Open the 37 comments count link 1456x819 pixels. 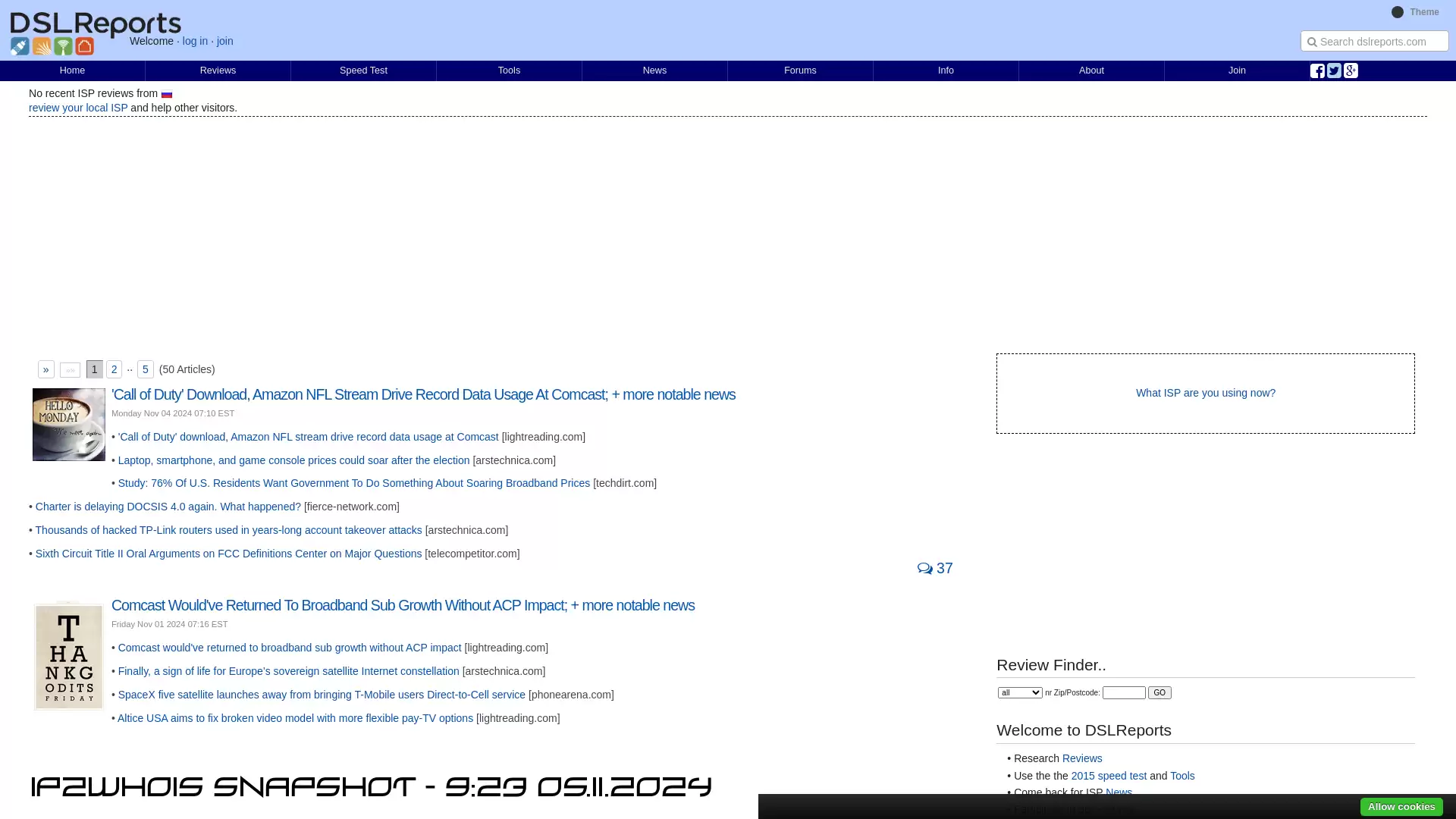tap(945, 569)
